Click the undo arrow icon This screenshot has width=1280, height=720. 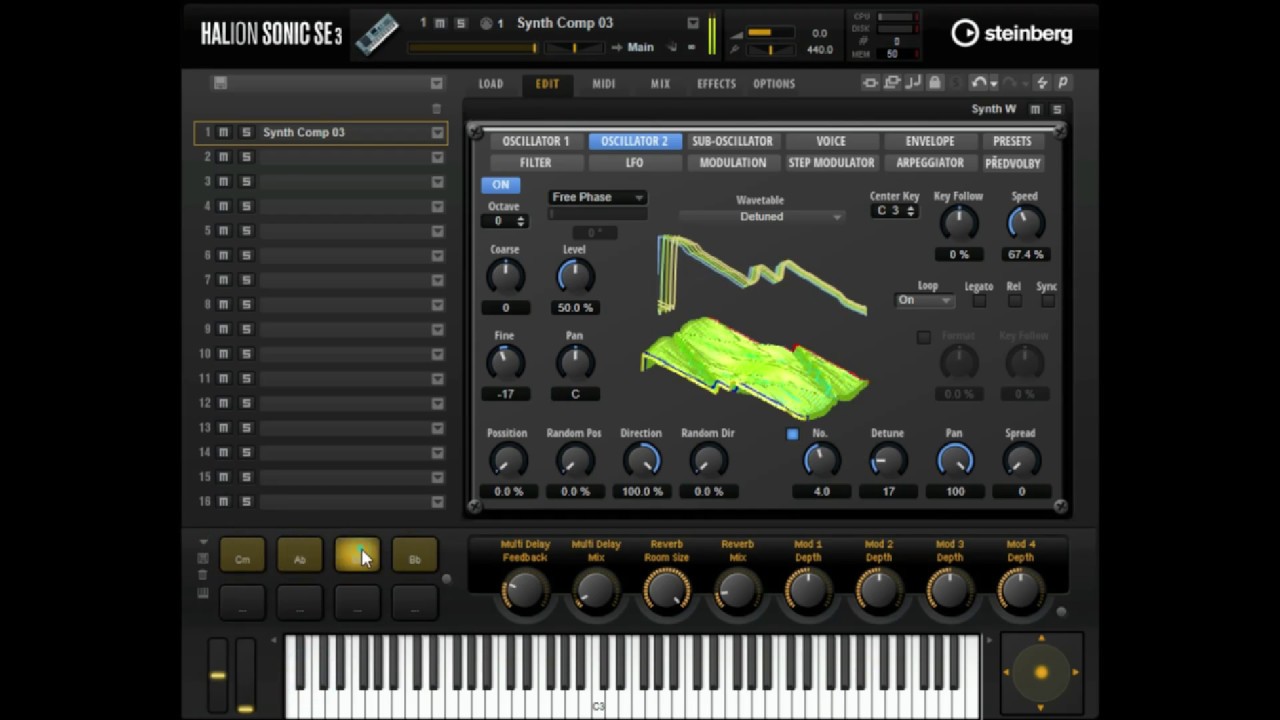tap(979, 83)
